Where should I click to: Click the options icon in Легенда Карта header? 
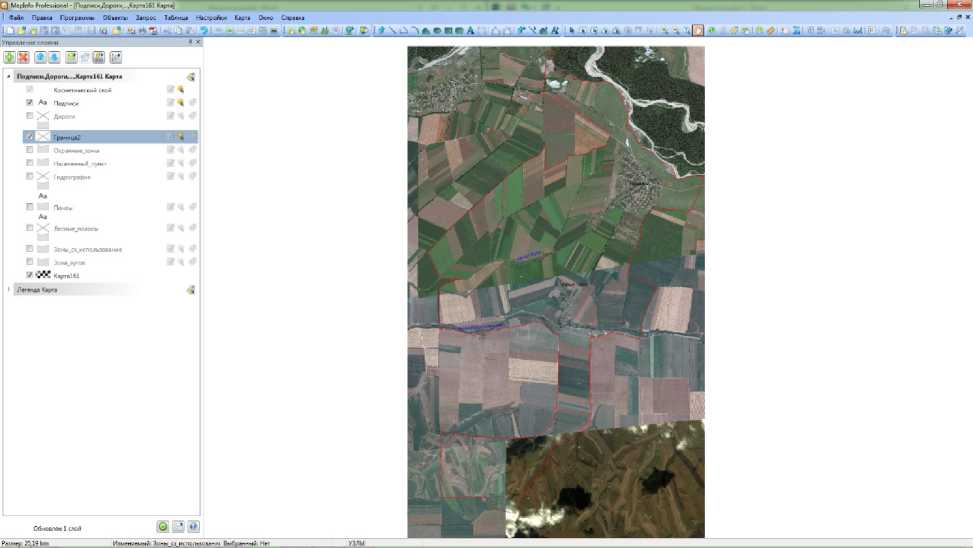(191, 290)
